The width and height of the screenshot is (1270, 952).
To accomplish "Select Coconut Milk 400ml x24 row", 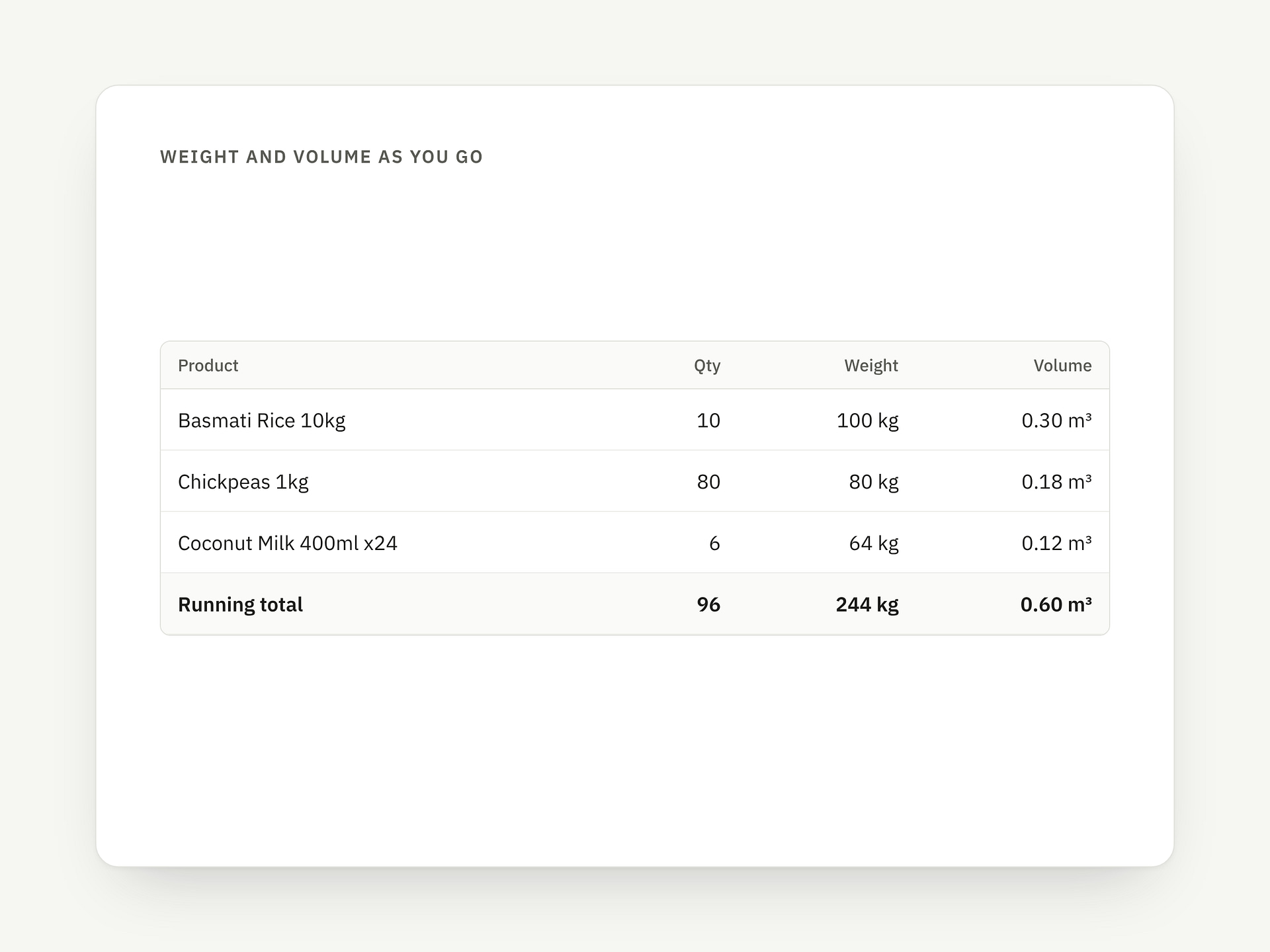I will [x=635, y=543].
